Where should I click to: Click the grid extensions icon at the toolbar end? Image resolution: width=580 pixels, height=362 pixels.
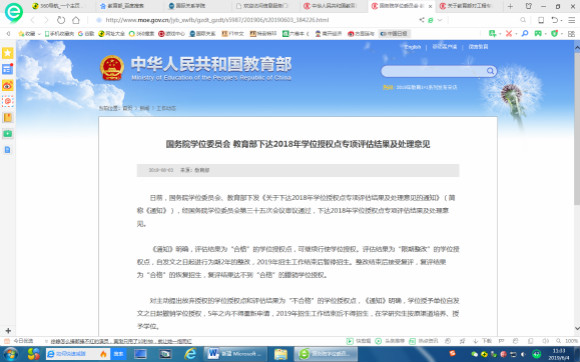click(x=571, y=34)
